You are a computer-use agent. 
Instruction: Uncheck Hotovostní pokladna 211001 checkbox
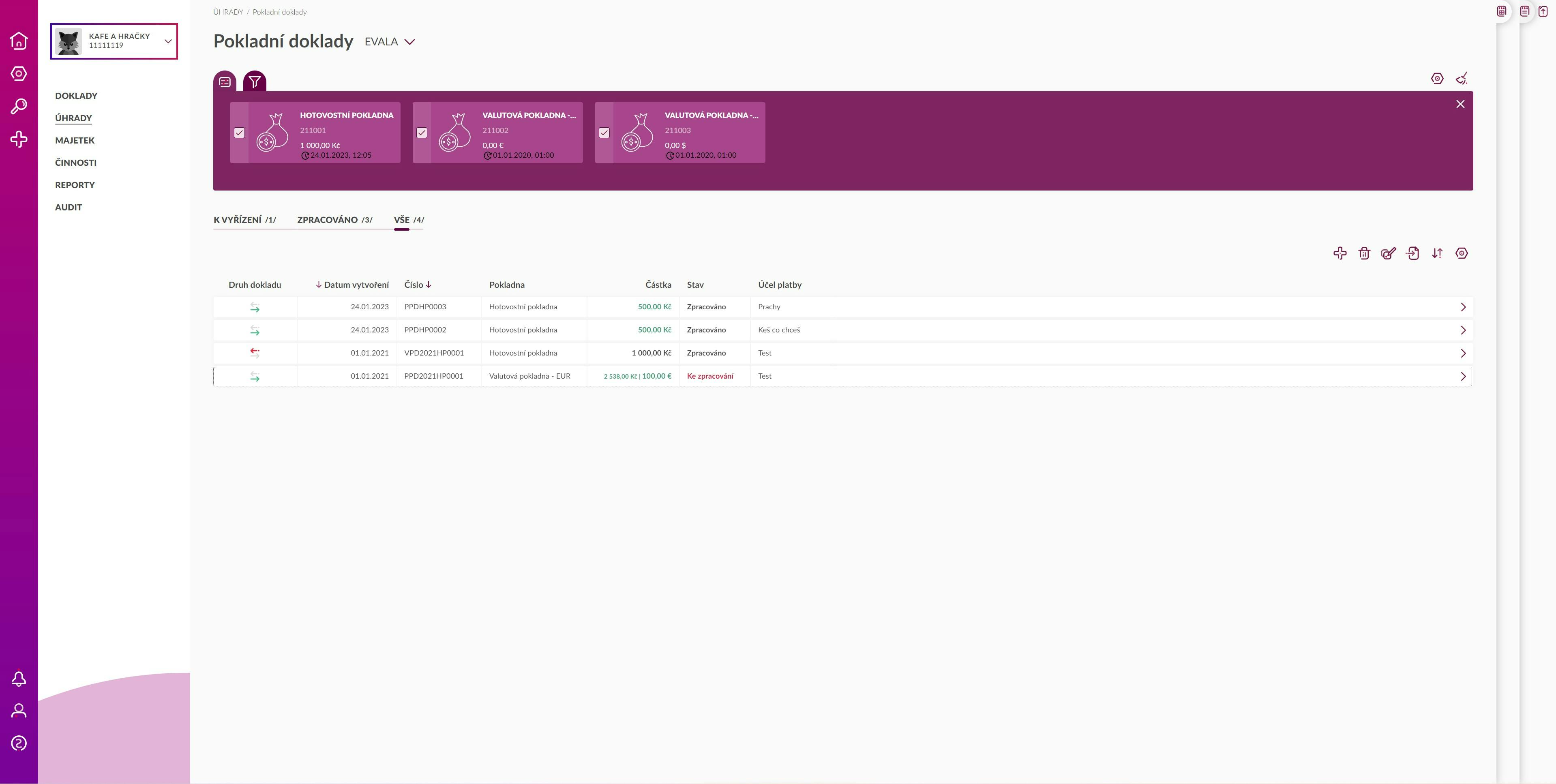[x=239, y=132]
